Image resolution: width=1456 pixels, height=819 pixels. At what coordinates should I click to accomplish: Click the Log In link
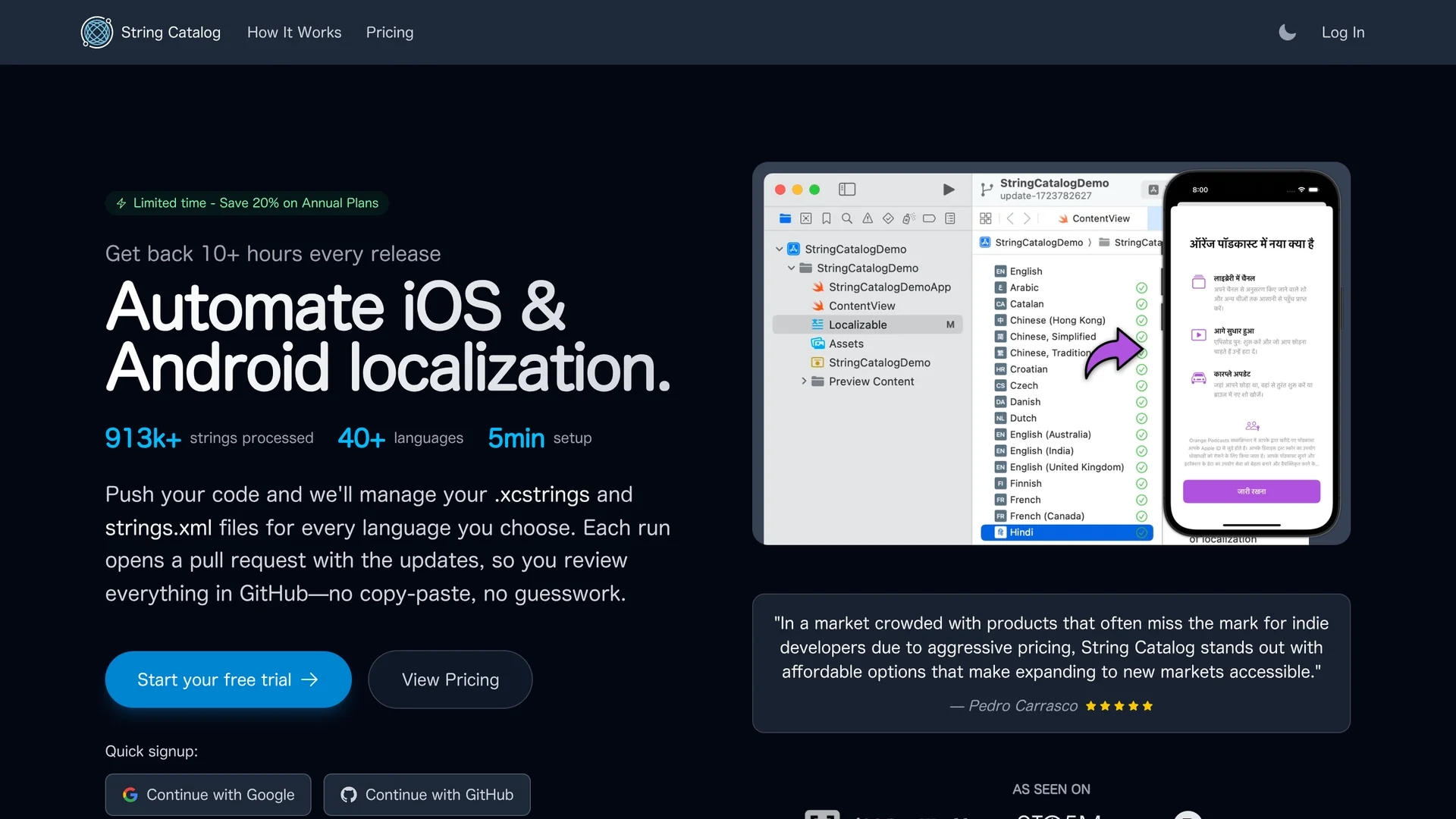(x=1343, y=32)
